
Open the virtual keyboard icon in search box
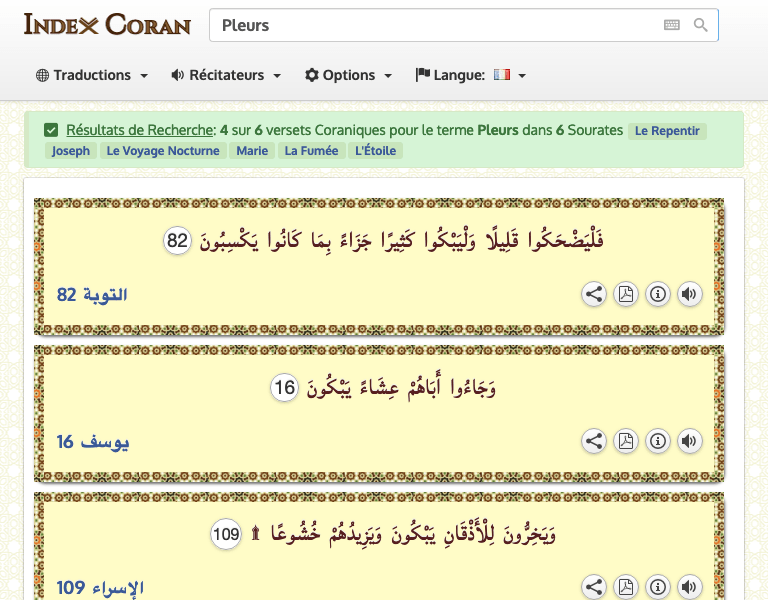(672, 25)
